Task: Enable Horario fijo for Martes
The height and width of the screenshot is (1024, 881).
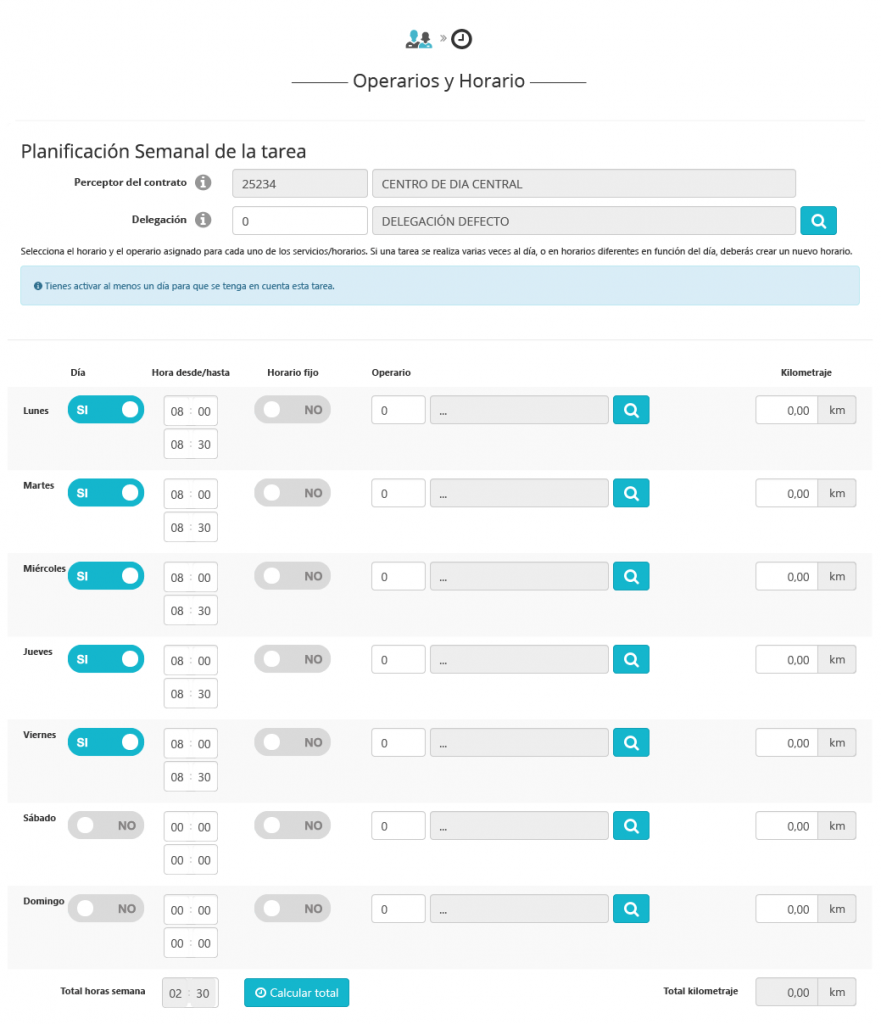Action: (292, 492)
